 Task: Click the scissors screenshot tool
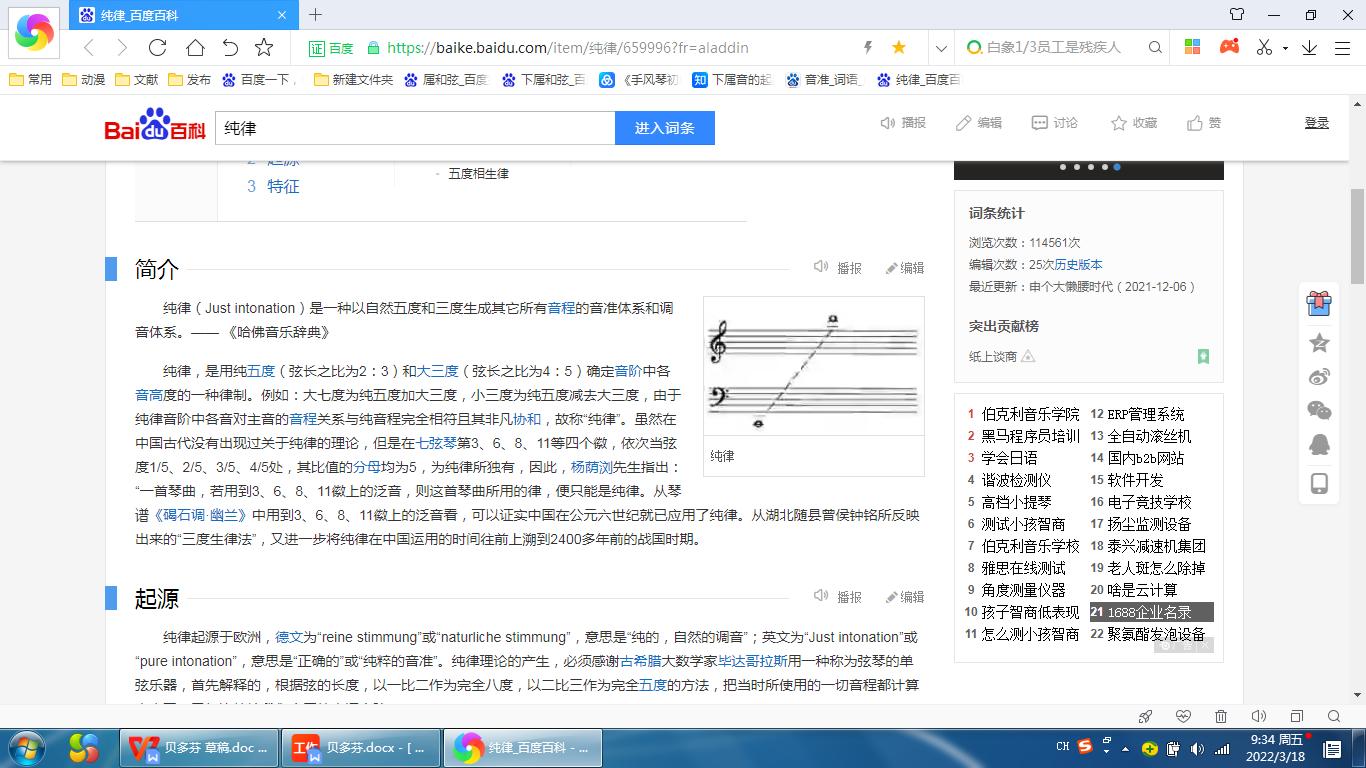1265,47
